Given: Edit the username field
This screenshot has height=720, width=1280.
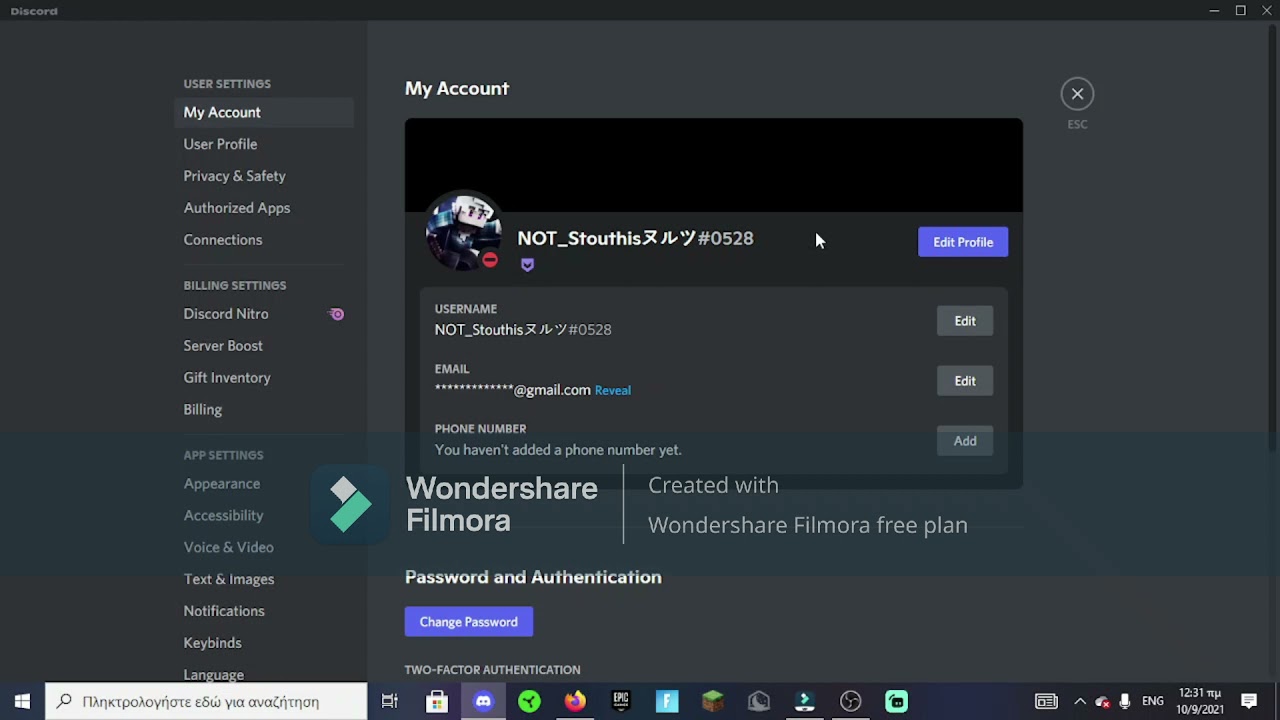Looking at the screenshot, I should (965, 321).
